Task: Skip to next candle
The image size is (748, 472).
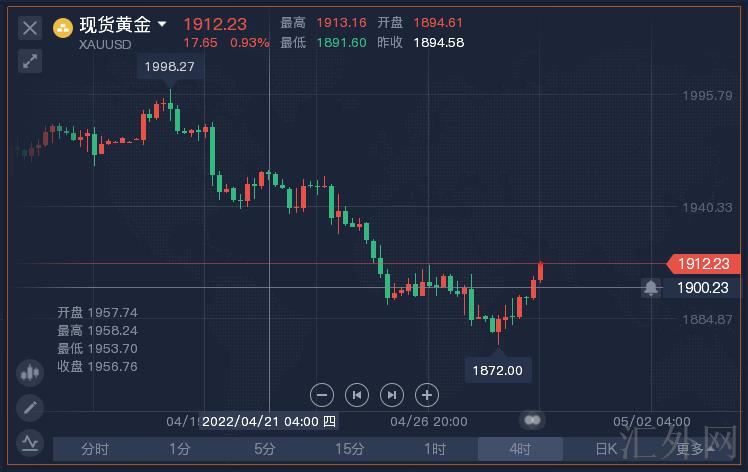Action: [x=392, y=395]
